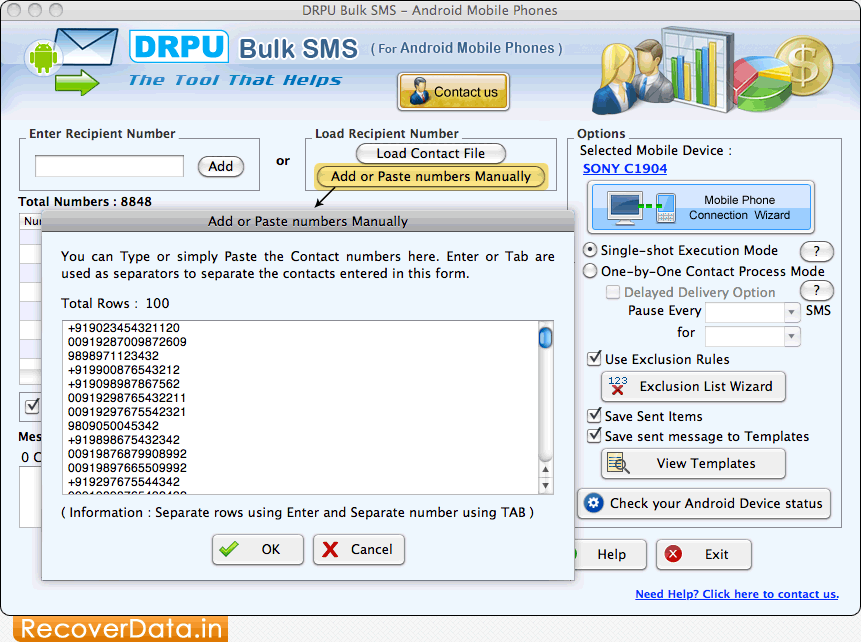Click 'Need Help? Click here to contact us'
The image size is (861, 642).
tap(737, 593)
